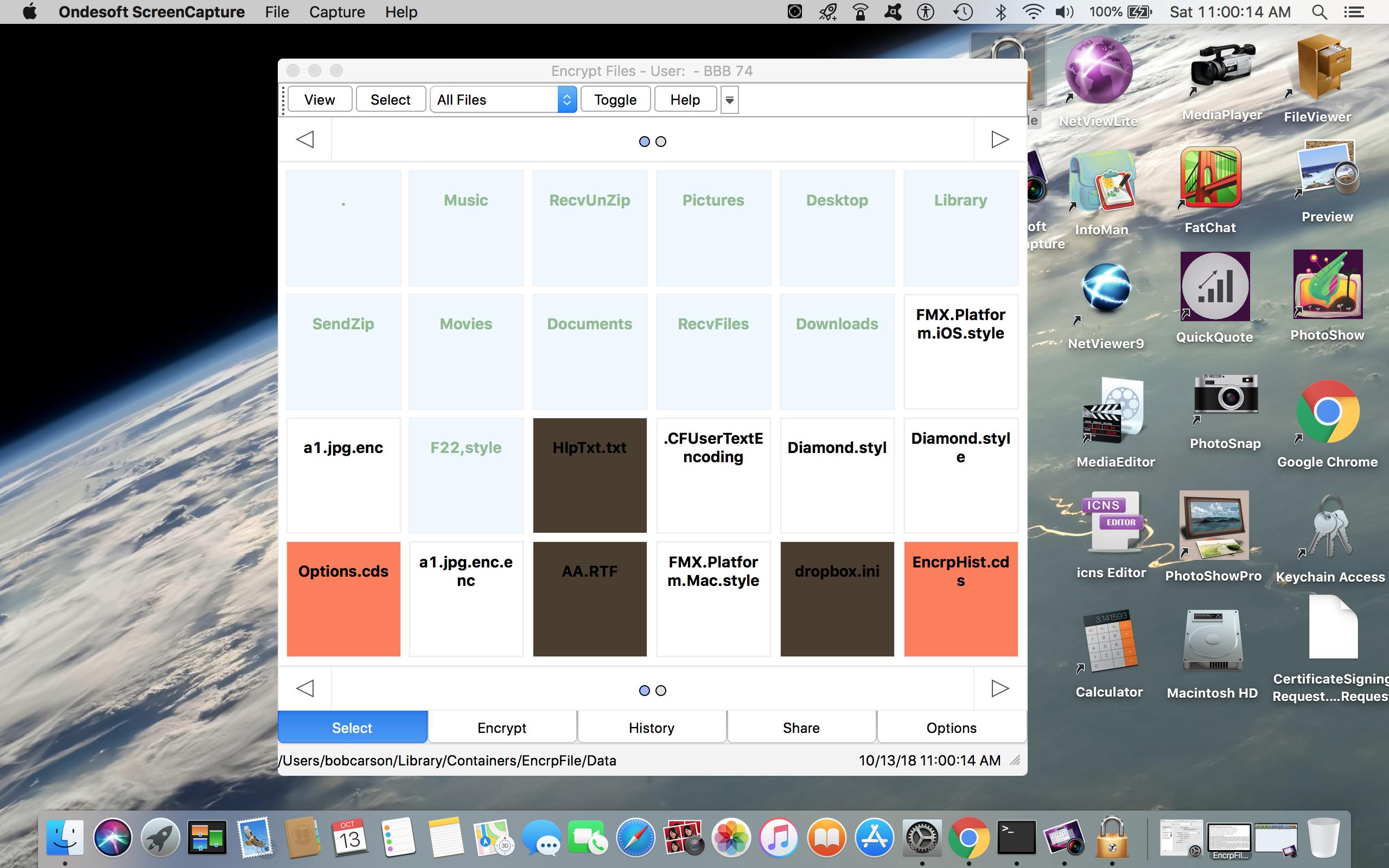Open the CertificateSigningRequest file icon

[1333, 627]
